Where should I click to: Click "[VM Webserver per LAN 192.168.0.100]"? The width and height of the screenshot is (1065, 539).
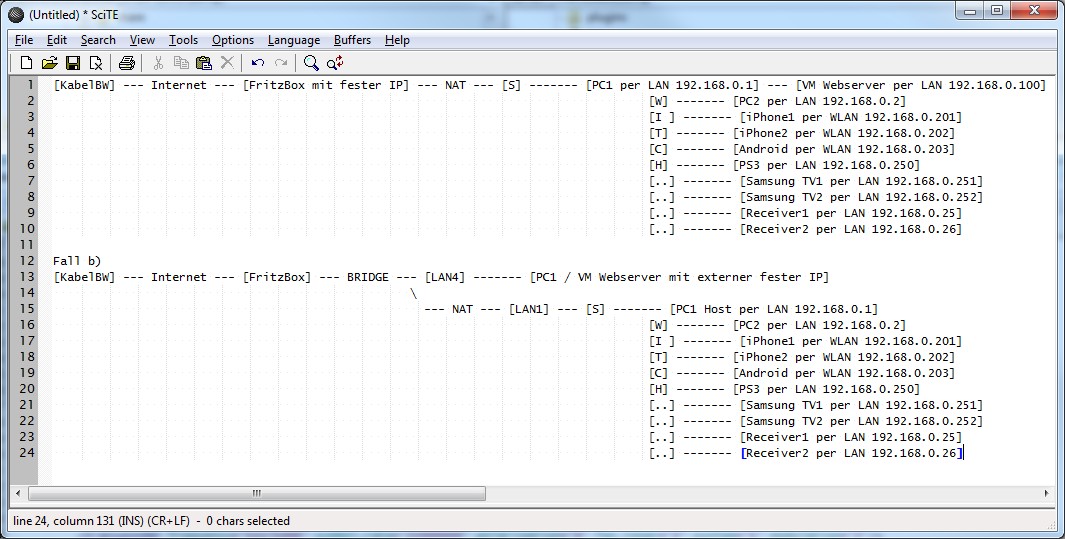(921, 86)
